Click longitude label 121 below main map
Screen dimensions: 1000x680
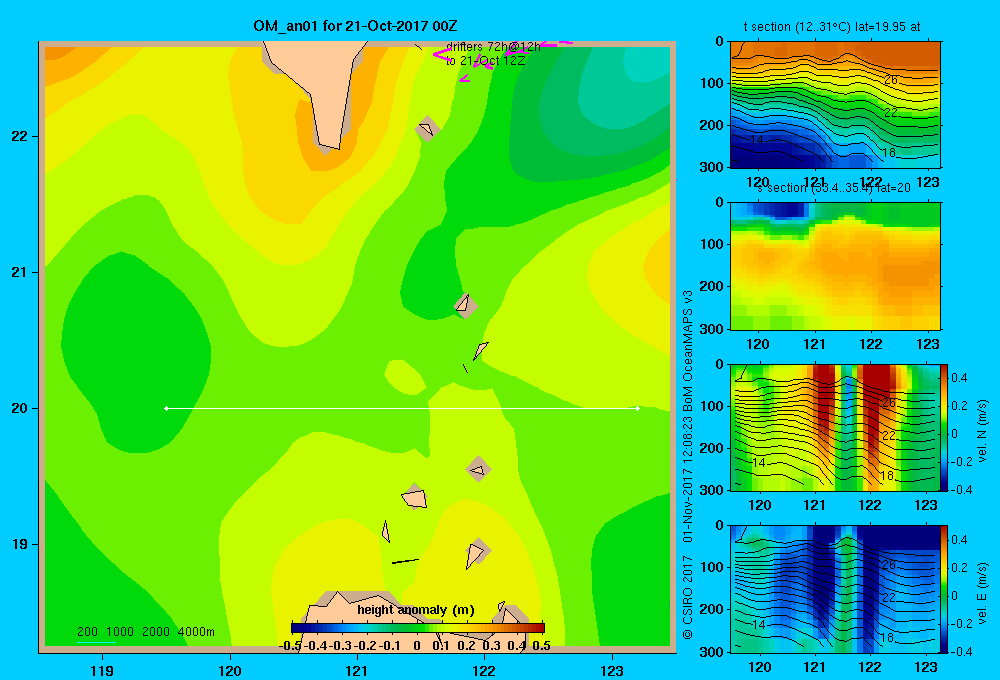(x=357, y=670)
